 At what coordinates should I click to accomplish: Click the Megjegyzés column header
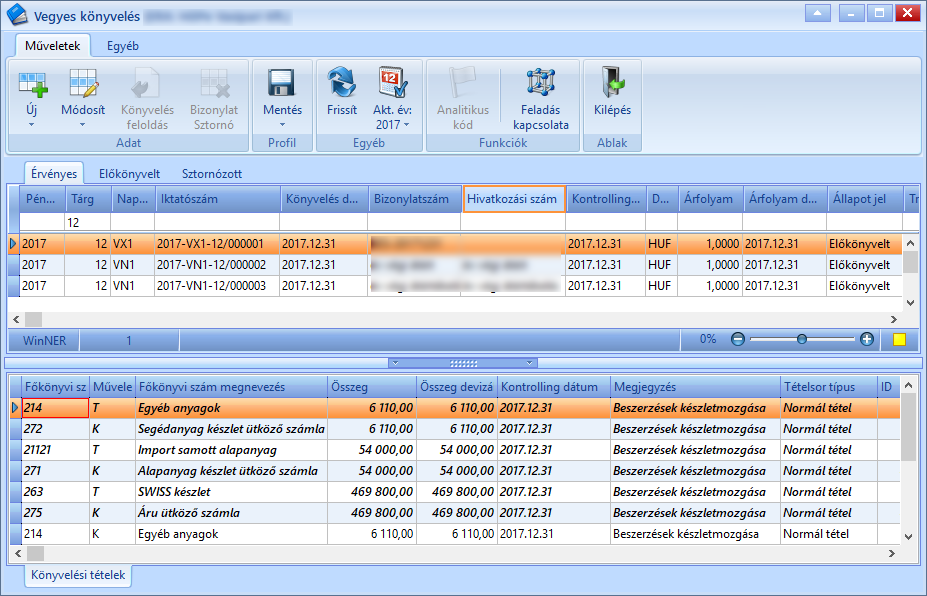point(695,387)
